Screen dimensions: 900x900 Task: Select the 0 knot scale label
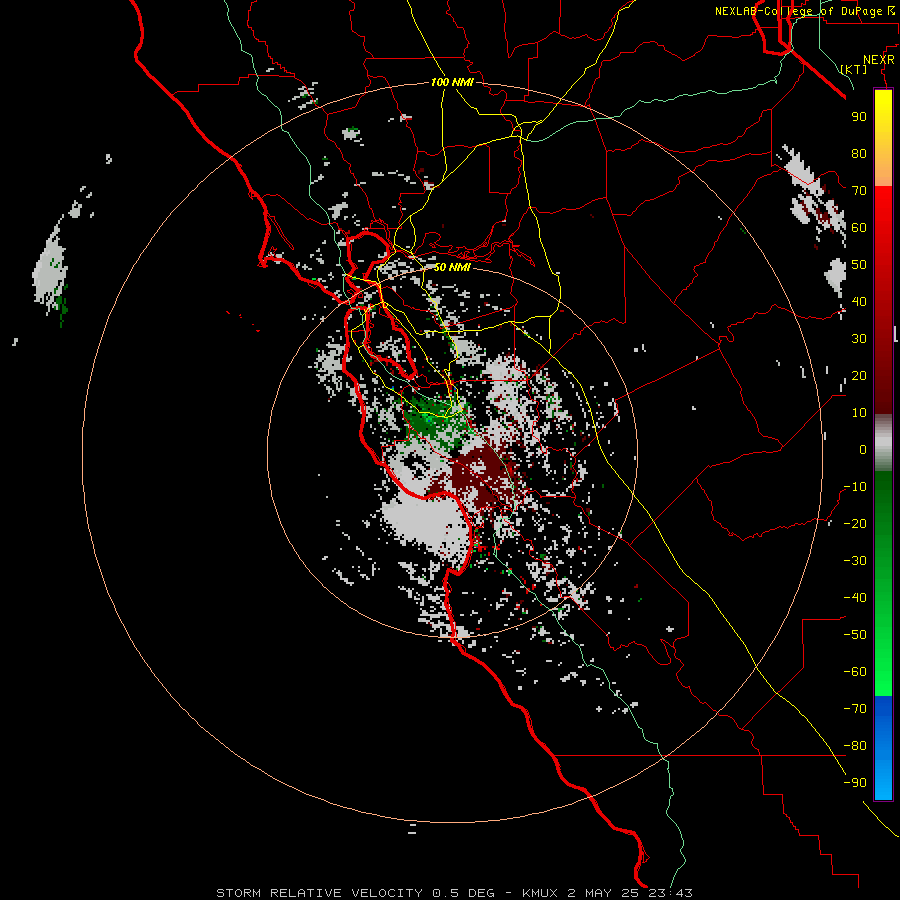863,449
